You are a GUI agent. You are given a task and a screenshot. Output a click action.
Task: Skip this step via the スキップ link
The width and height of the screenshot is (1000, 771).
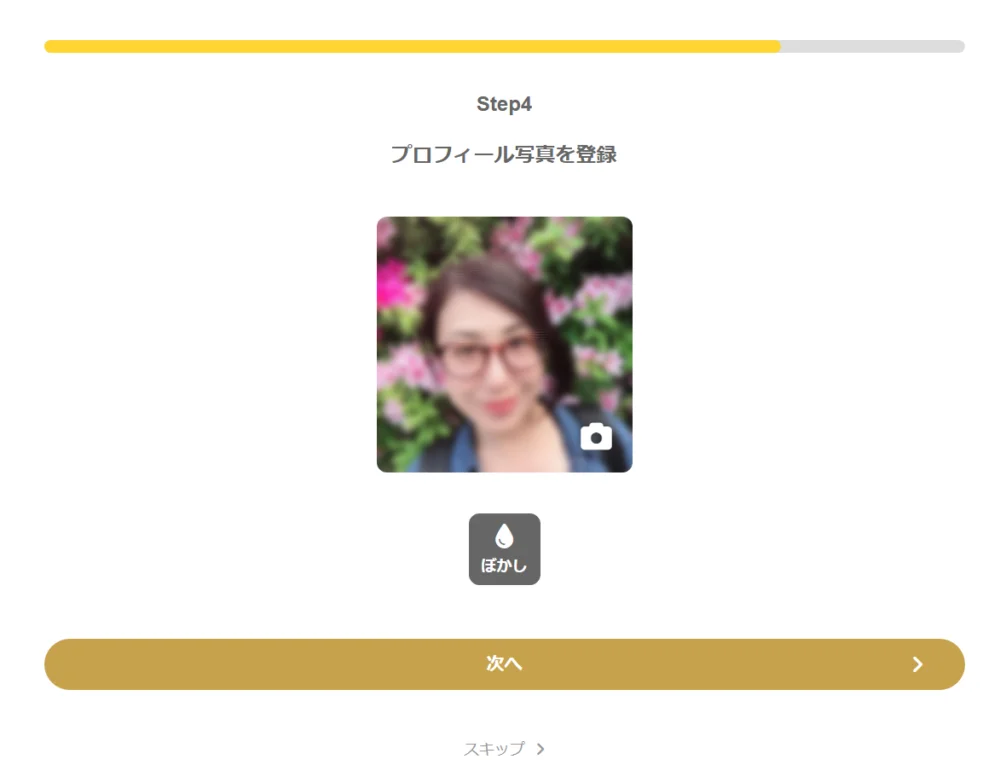coord(504,749)
